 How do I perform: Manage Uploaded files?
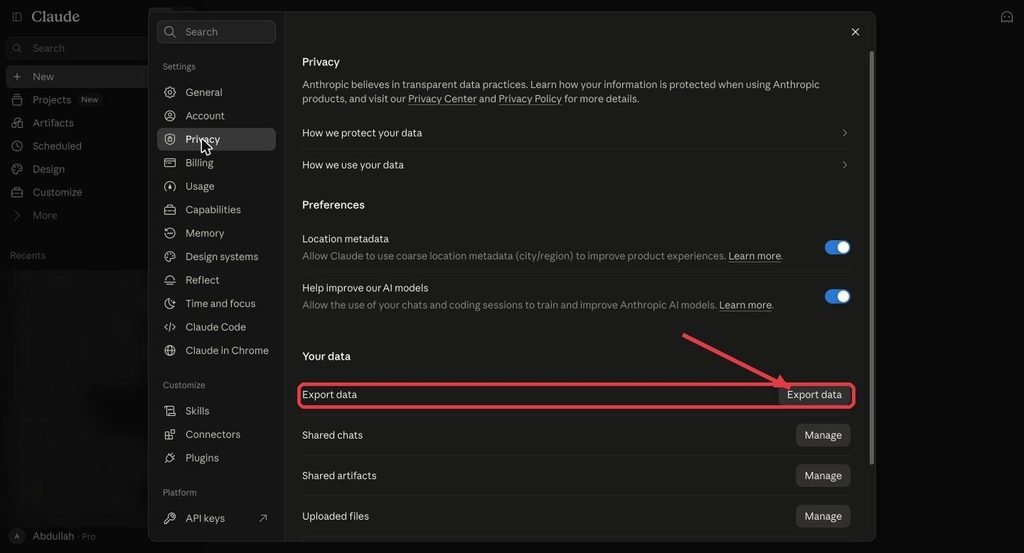pos(823,516)
